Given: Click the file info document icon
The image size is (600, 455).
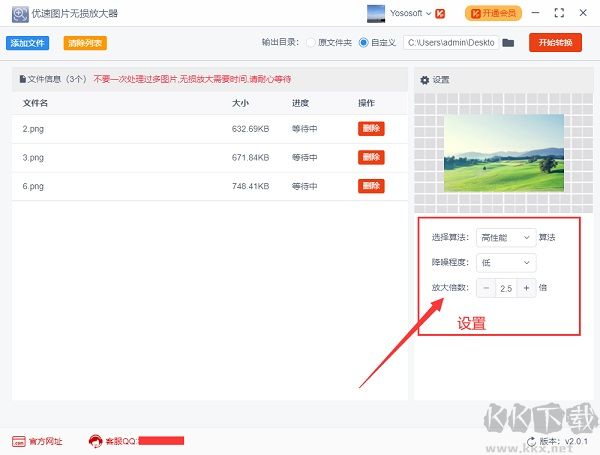Looking at the screenshot, I should (23, 79).
